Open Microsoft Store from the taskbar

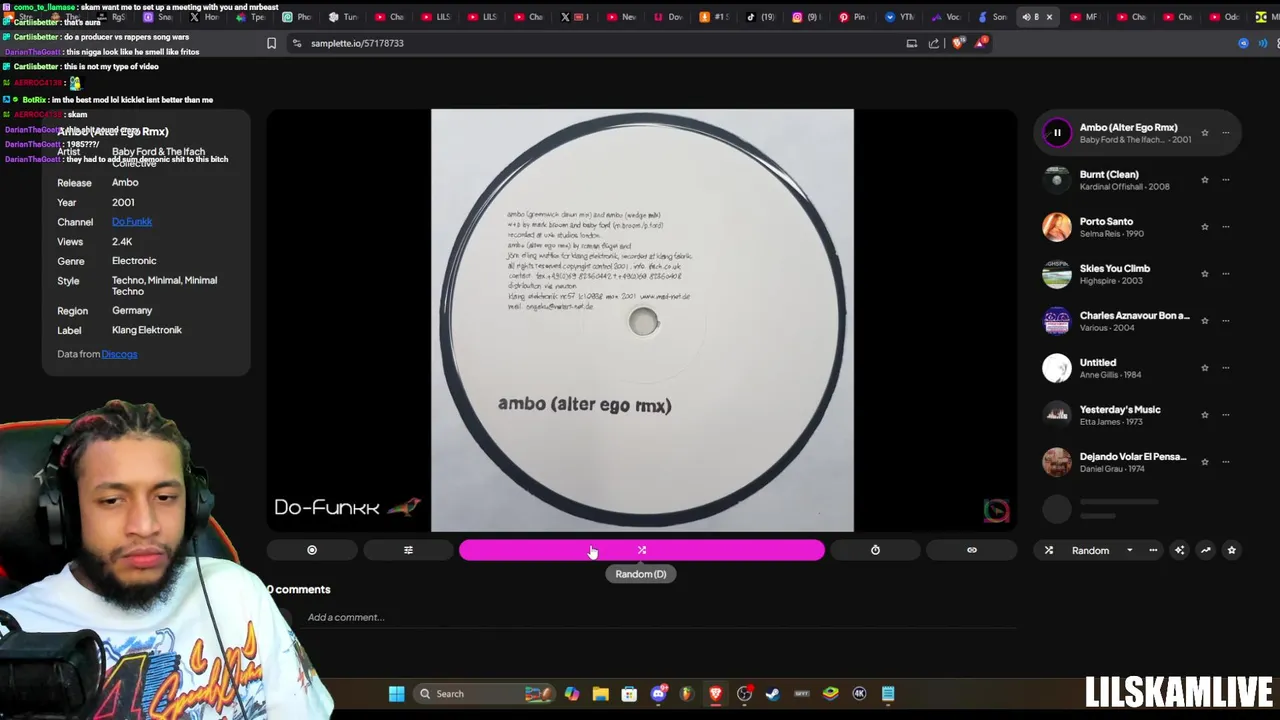click(x=629, y=694)
